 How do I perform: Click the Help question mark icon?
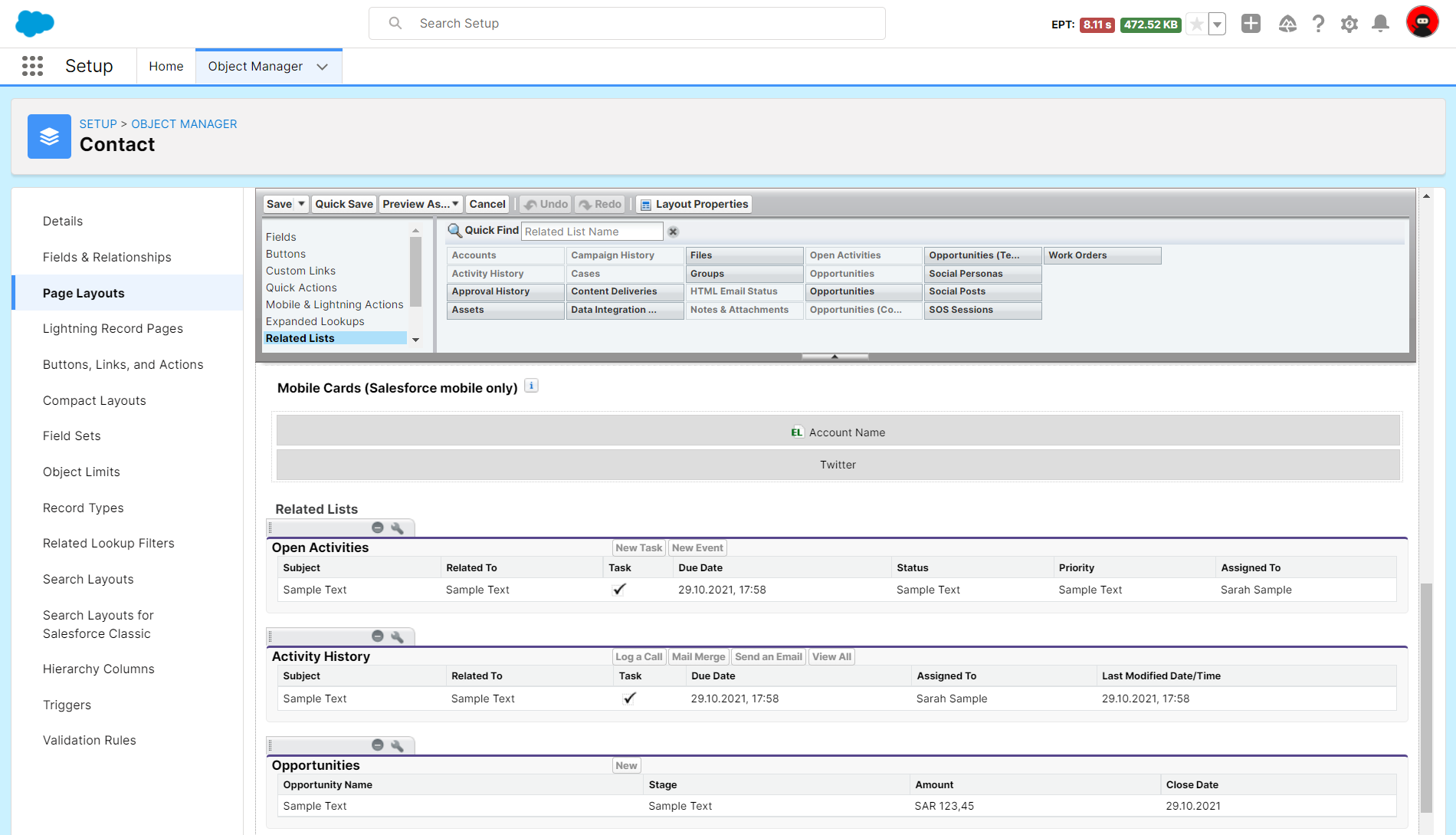click(1318, 24)
